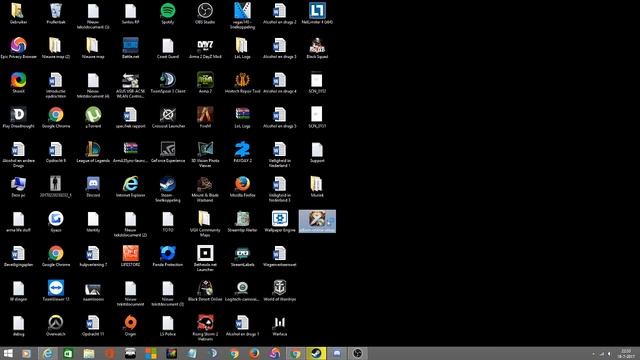Select the uTorrent desktop icon
This screenshot has height=360, width=640.
[x=93, y=114]
